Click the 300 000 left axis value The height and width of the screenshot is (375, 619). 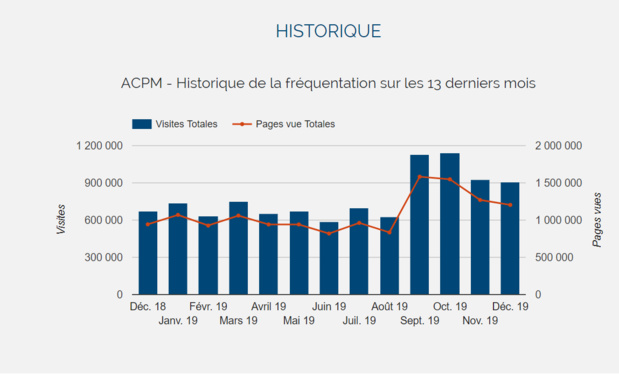103,257
